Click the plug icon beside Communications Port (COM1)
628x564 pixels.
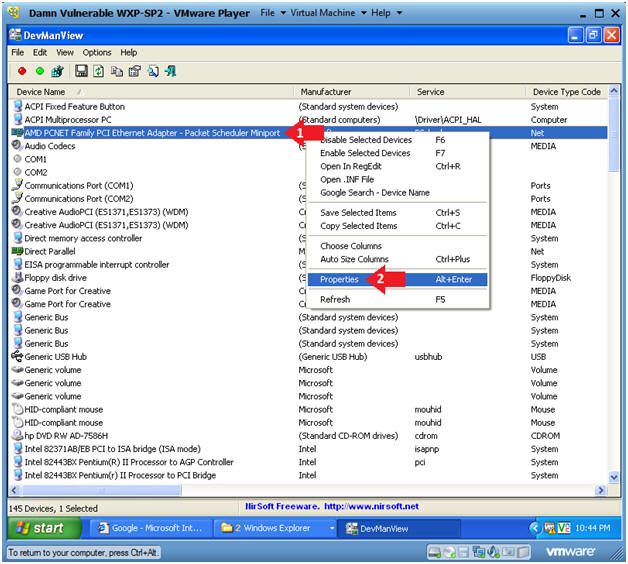coord(17,185)
